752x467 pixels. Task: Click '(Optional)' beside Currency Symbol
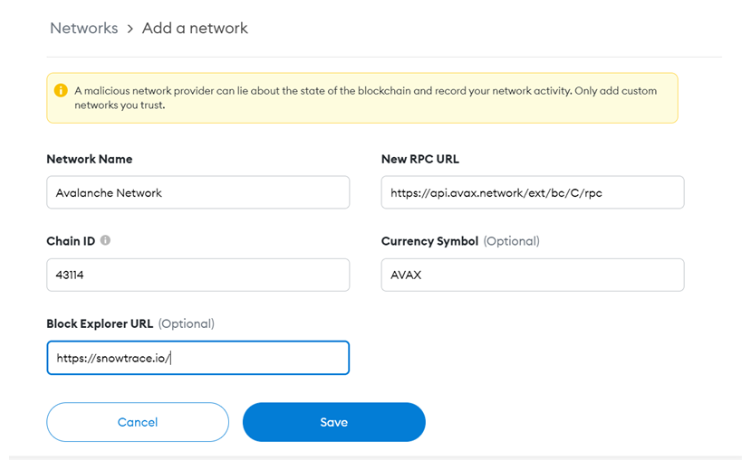click(x=511, y=241)
